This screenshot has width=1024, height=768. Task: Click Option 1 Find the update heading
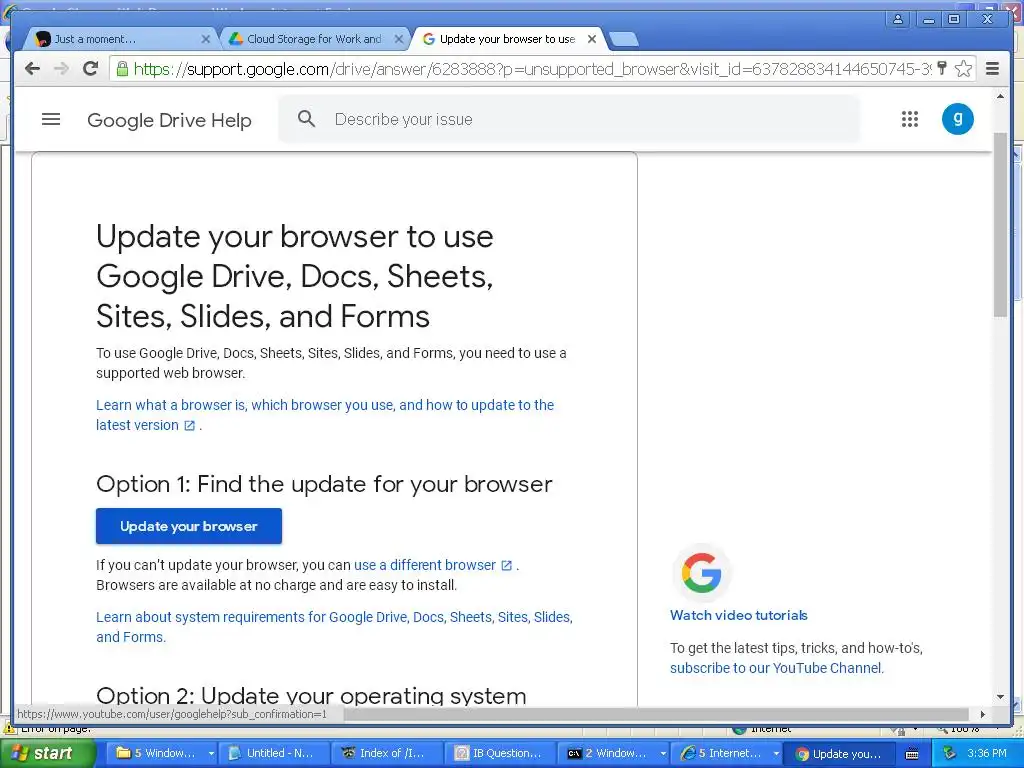(324, 484)
